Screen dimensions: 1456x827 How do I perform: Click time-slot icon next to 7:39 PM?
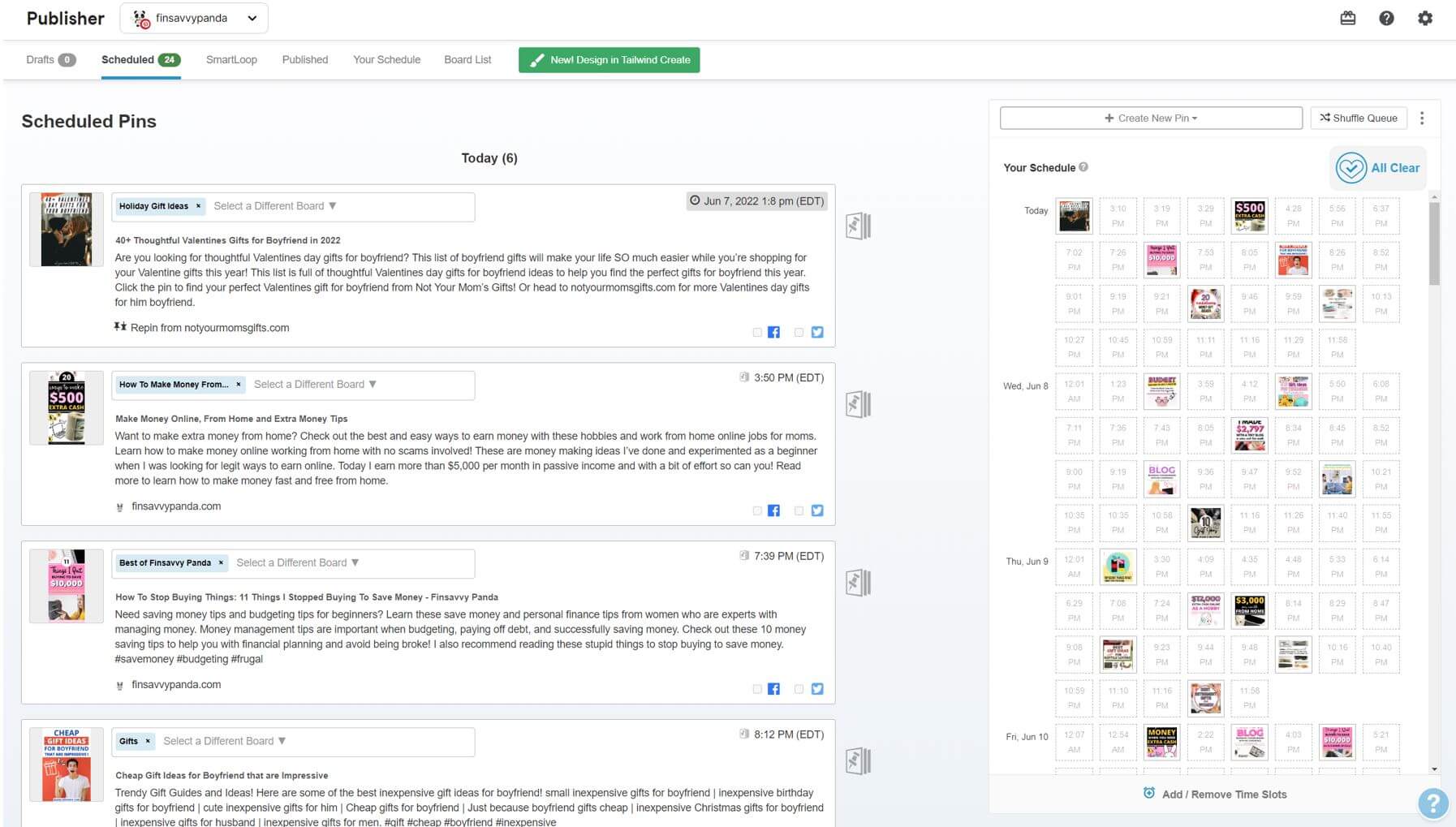[744, 556]
